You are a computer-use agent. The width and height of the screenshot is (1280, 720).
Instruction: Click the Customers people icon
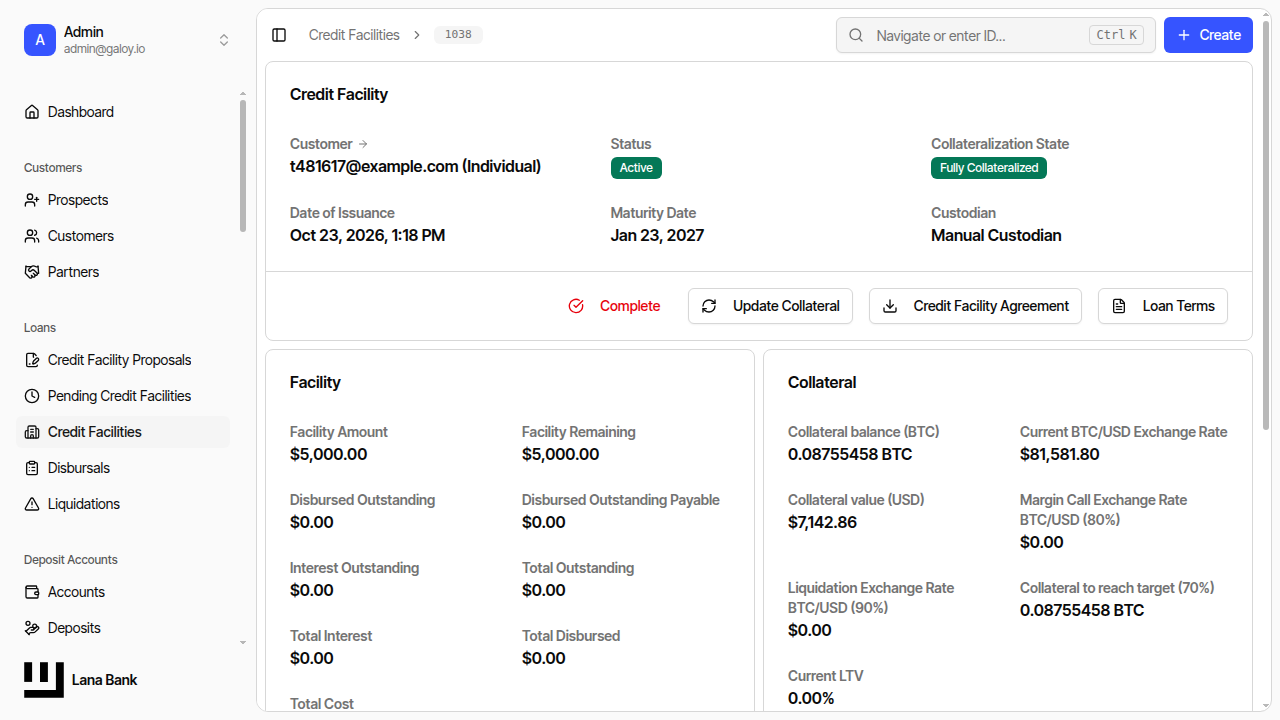(32, 236)
